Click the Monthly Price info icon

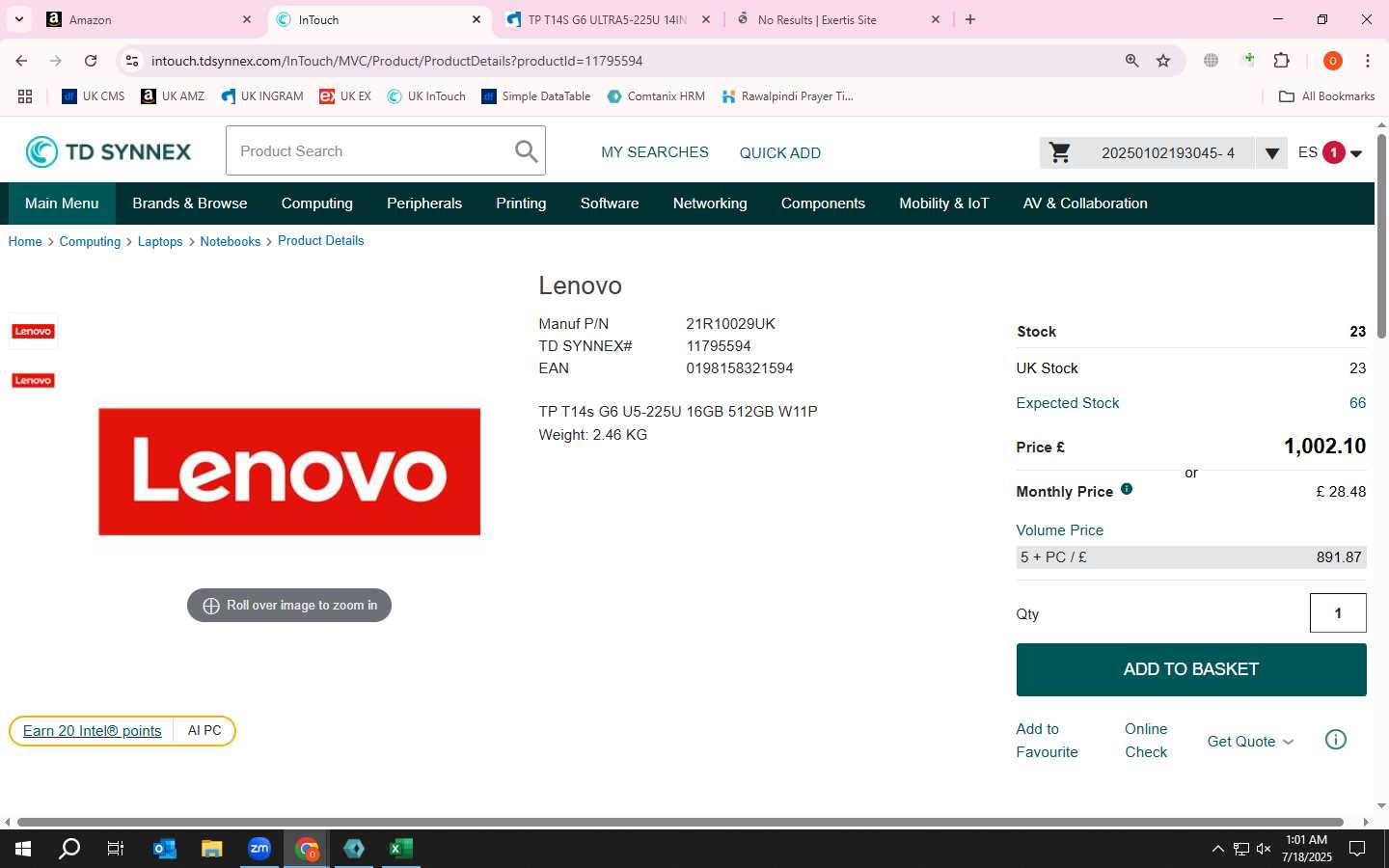(1126, 489)
